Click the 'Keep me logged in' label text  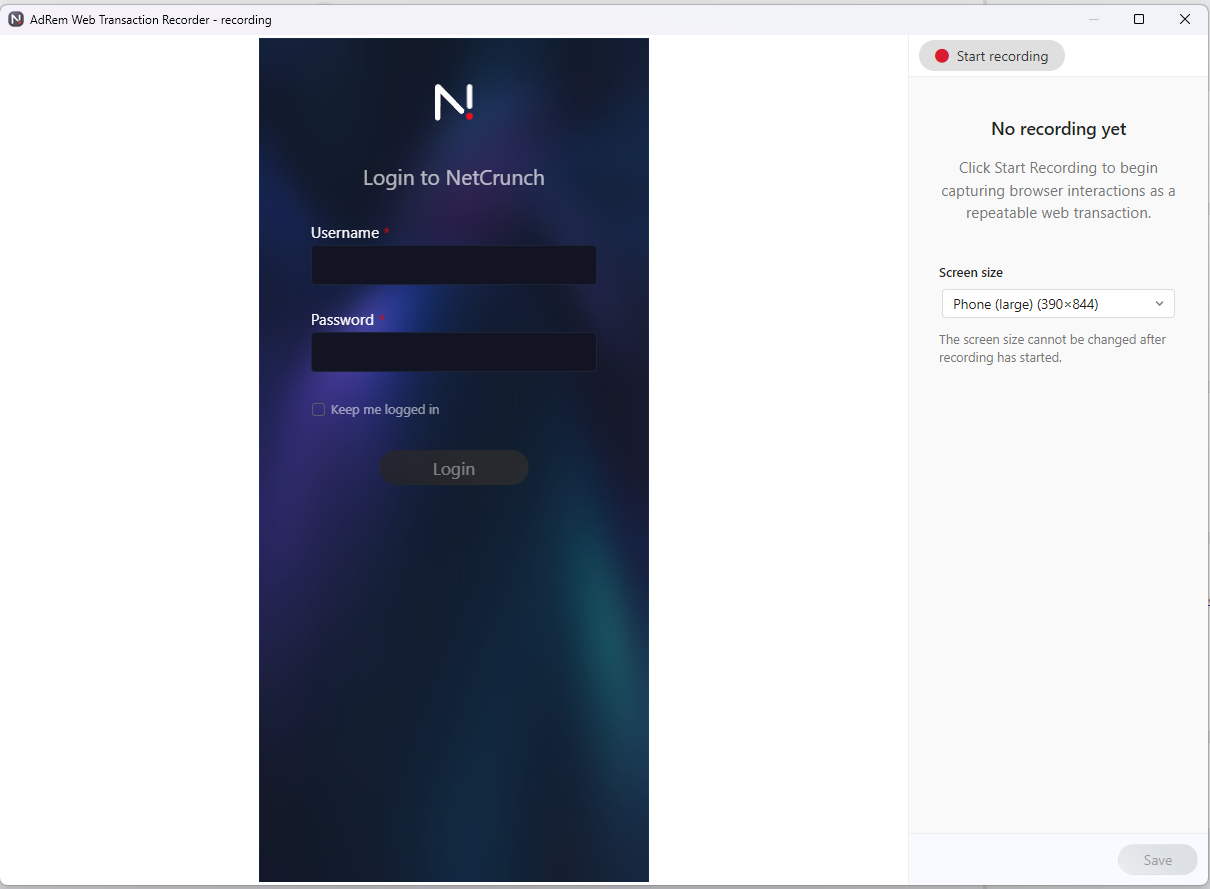[385, 409]
